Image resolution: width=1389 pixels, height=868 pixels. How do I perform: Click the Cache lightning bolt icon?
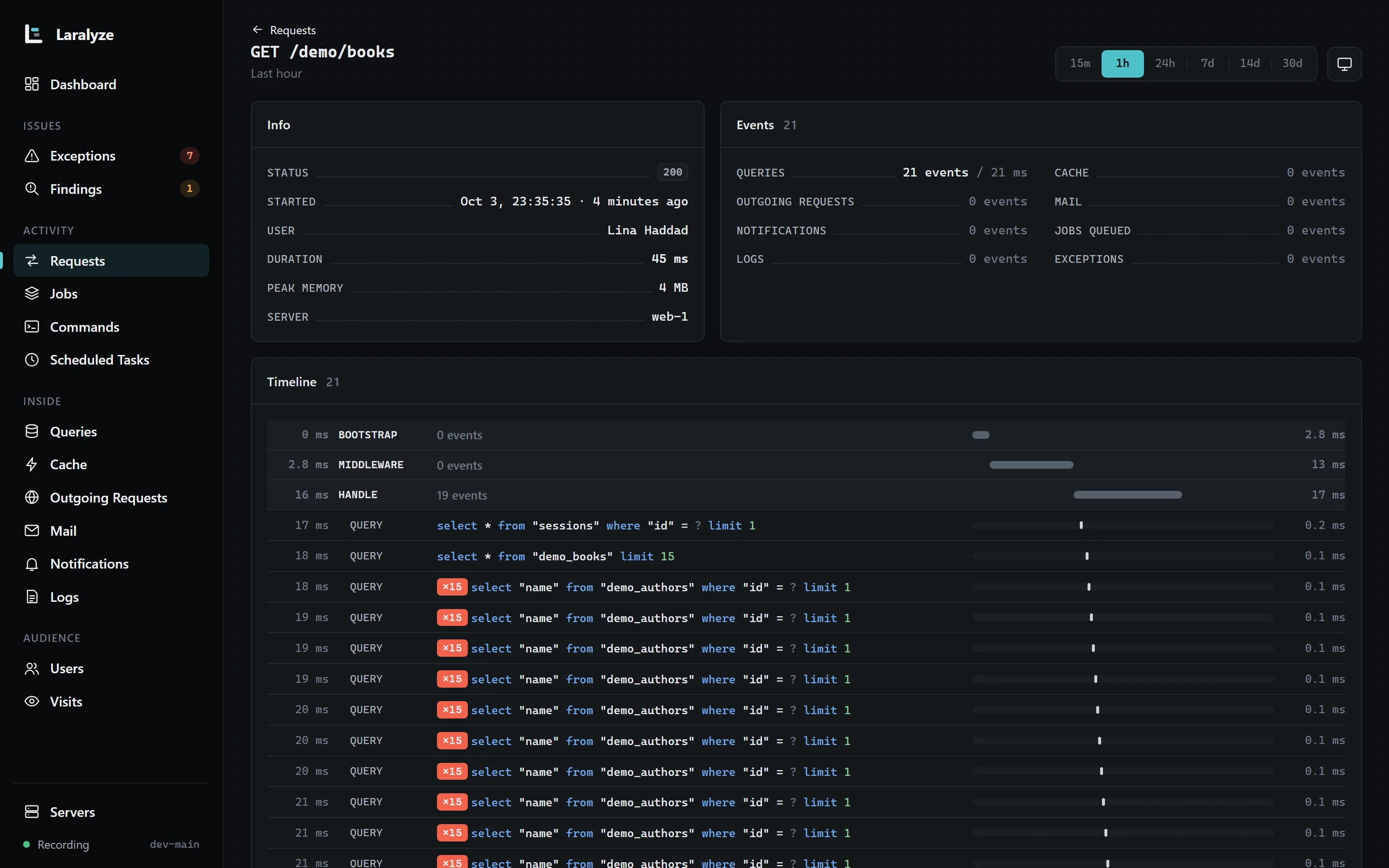coord(31,464)
